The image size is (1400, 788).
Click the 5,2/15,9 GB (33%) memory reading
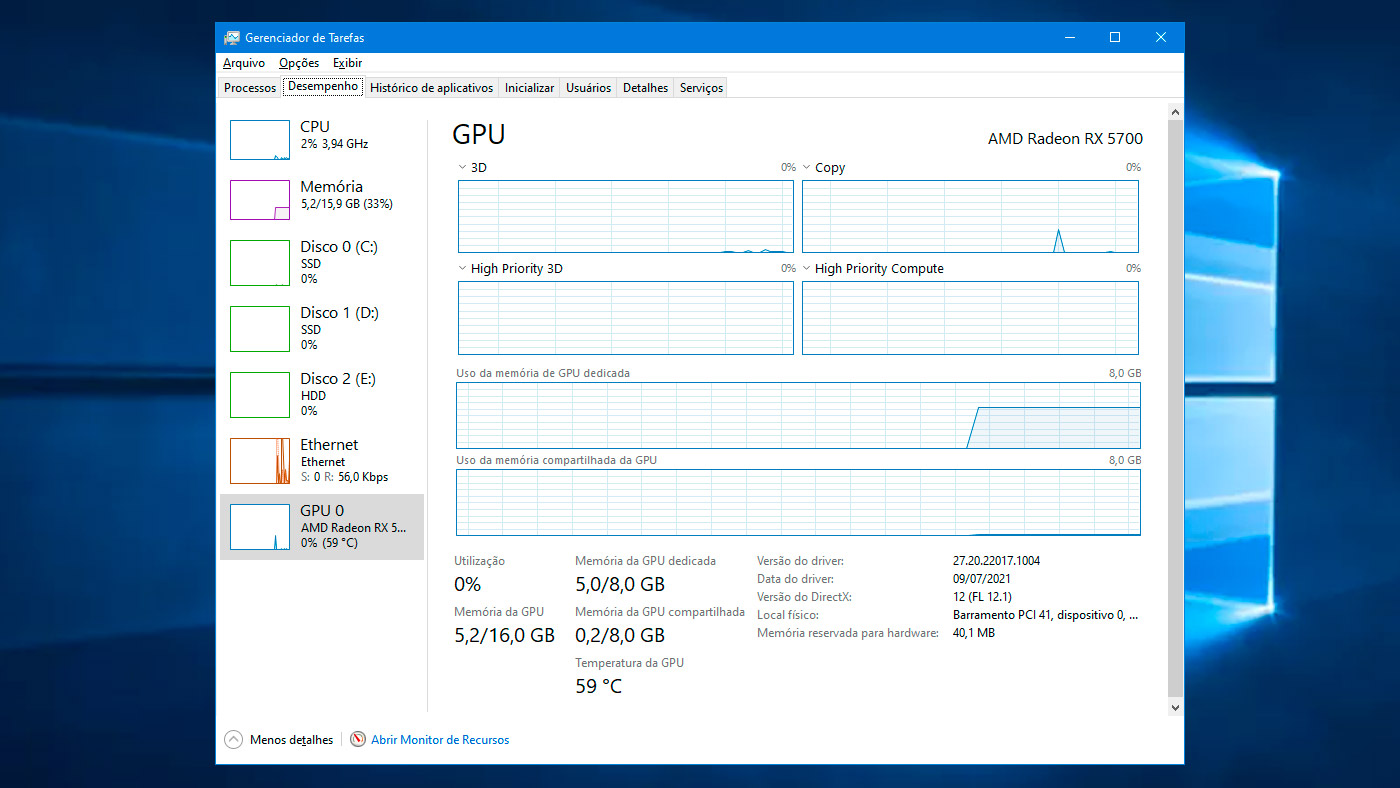(x=346, y=204)
